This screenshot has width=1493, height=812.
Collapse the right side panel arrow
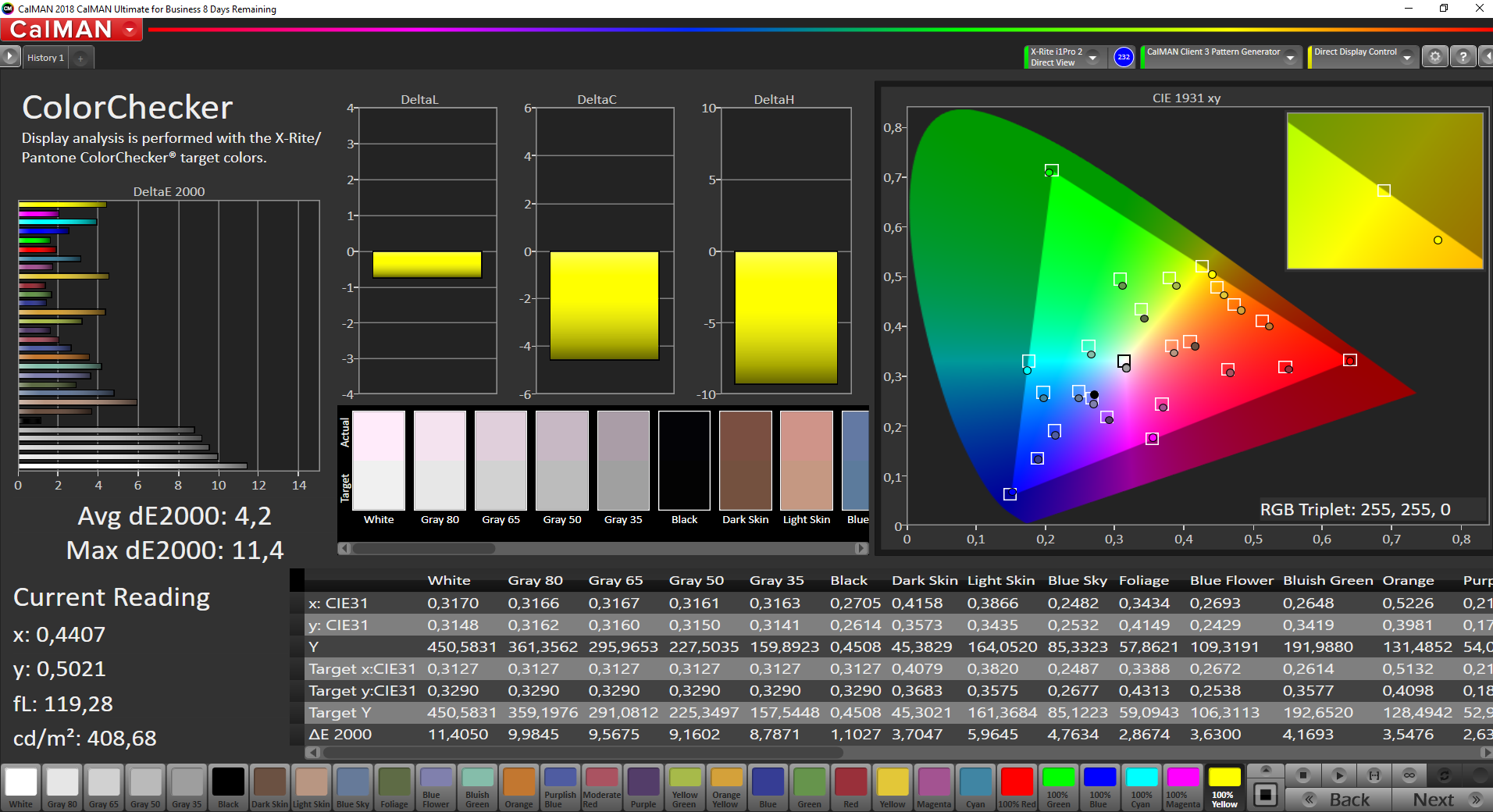point(1486,57)
